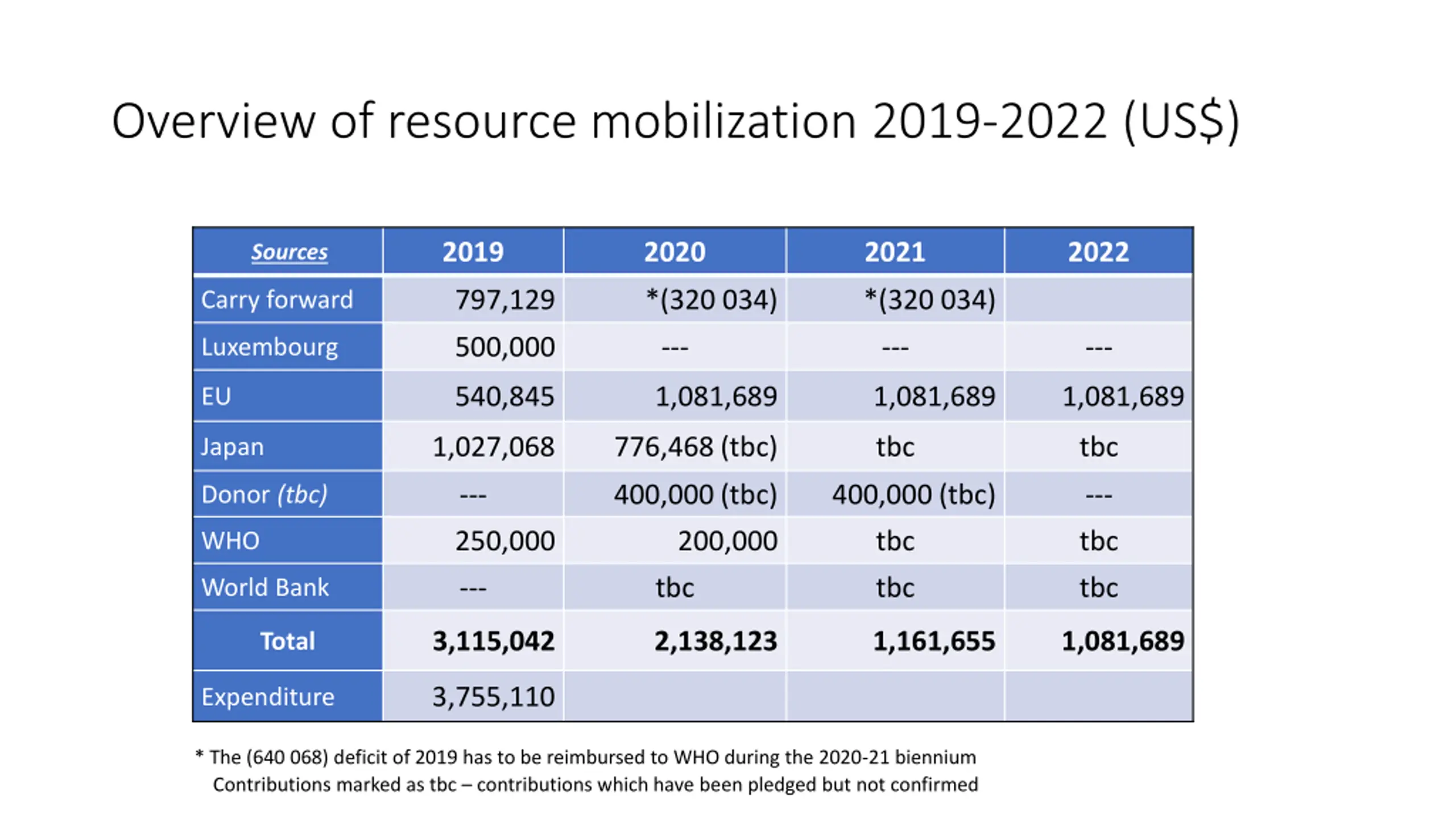Click the WHO row label
The height and width of the screenshot is (819, 1456).
230,541
